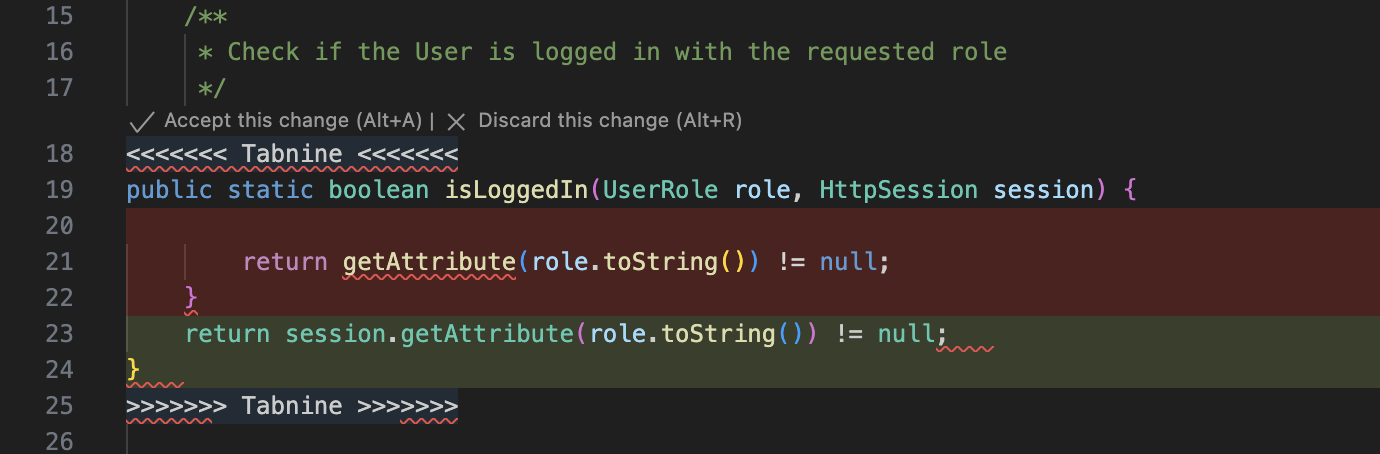The width and height of the screenshot is (1380, 454).
Task: Click the Discard this change text link
Action: (610, 121)
